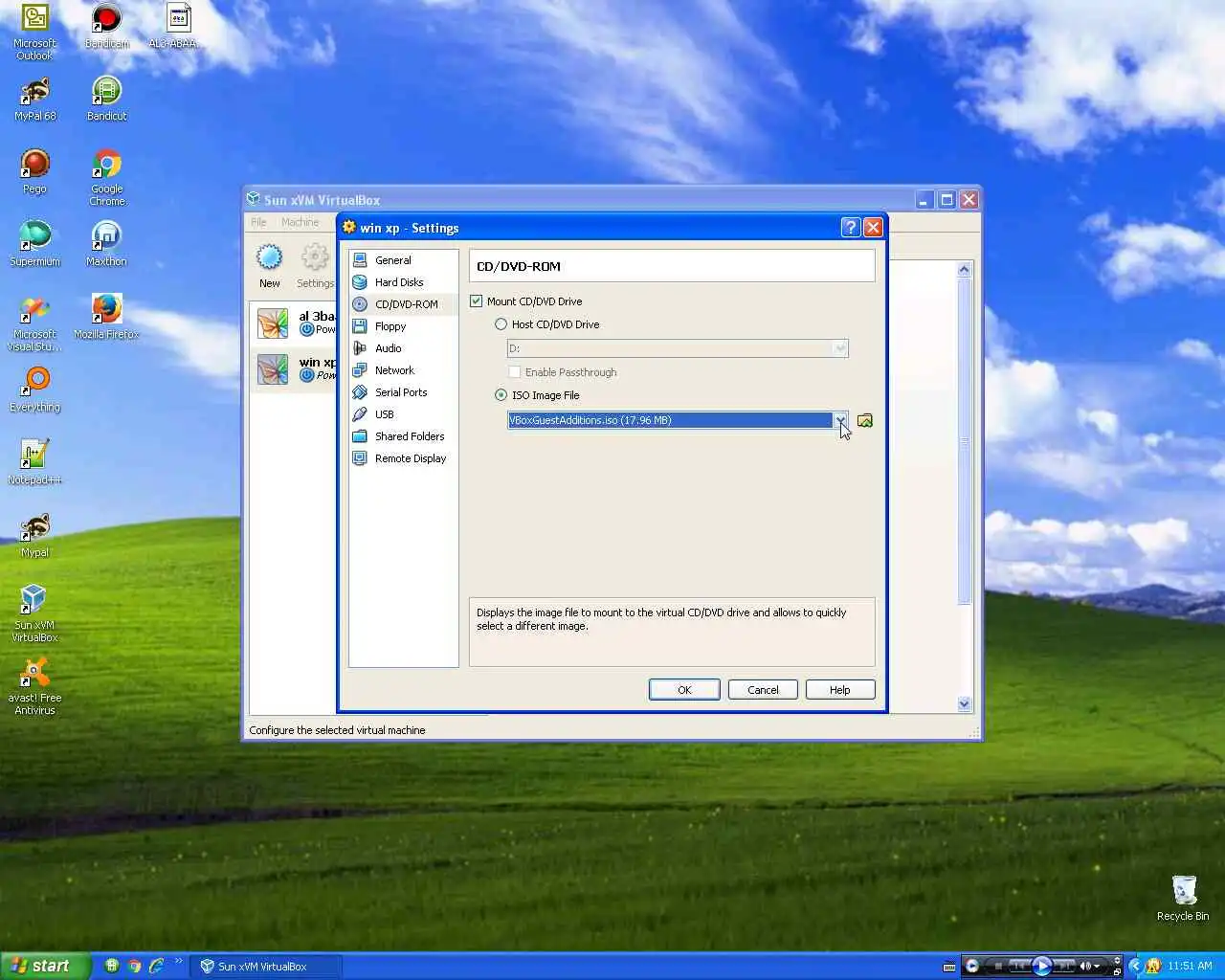Restore media player toolbar to window
The width and height of the screenshot is (1225, 980).
pyautogui.click(x=1117, y=971)
